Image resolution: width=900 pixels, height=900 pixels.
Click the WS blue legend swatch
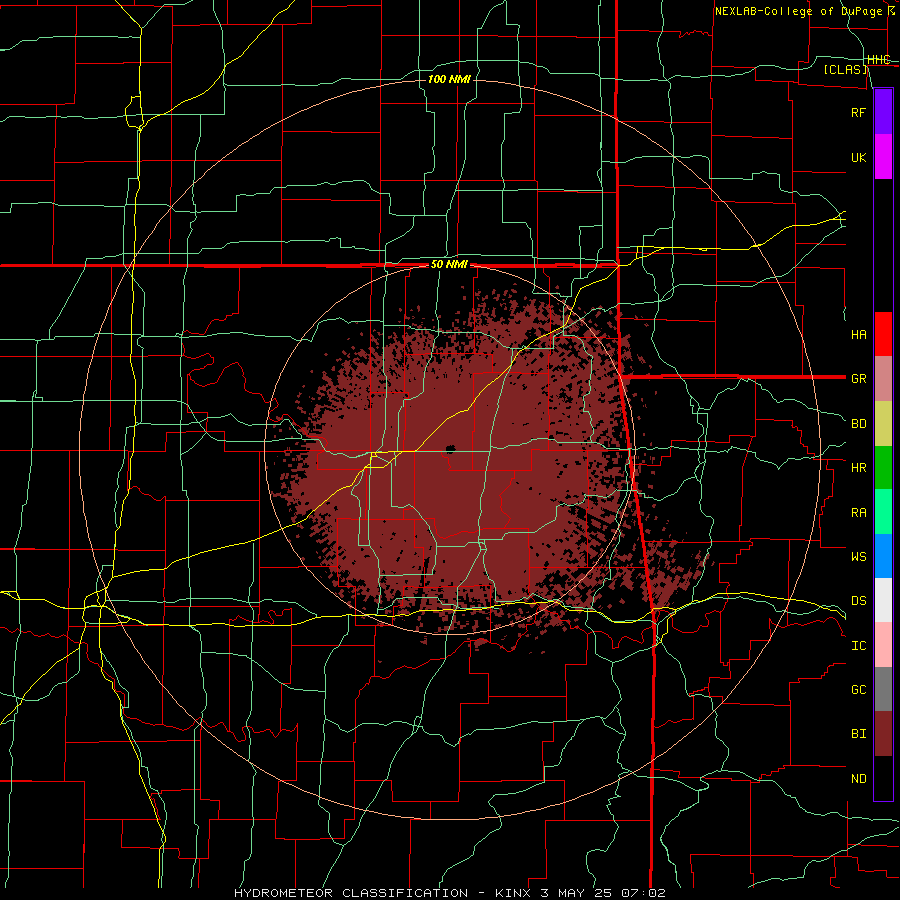(883, 556)
